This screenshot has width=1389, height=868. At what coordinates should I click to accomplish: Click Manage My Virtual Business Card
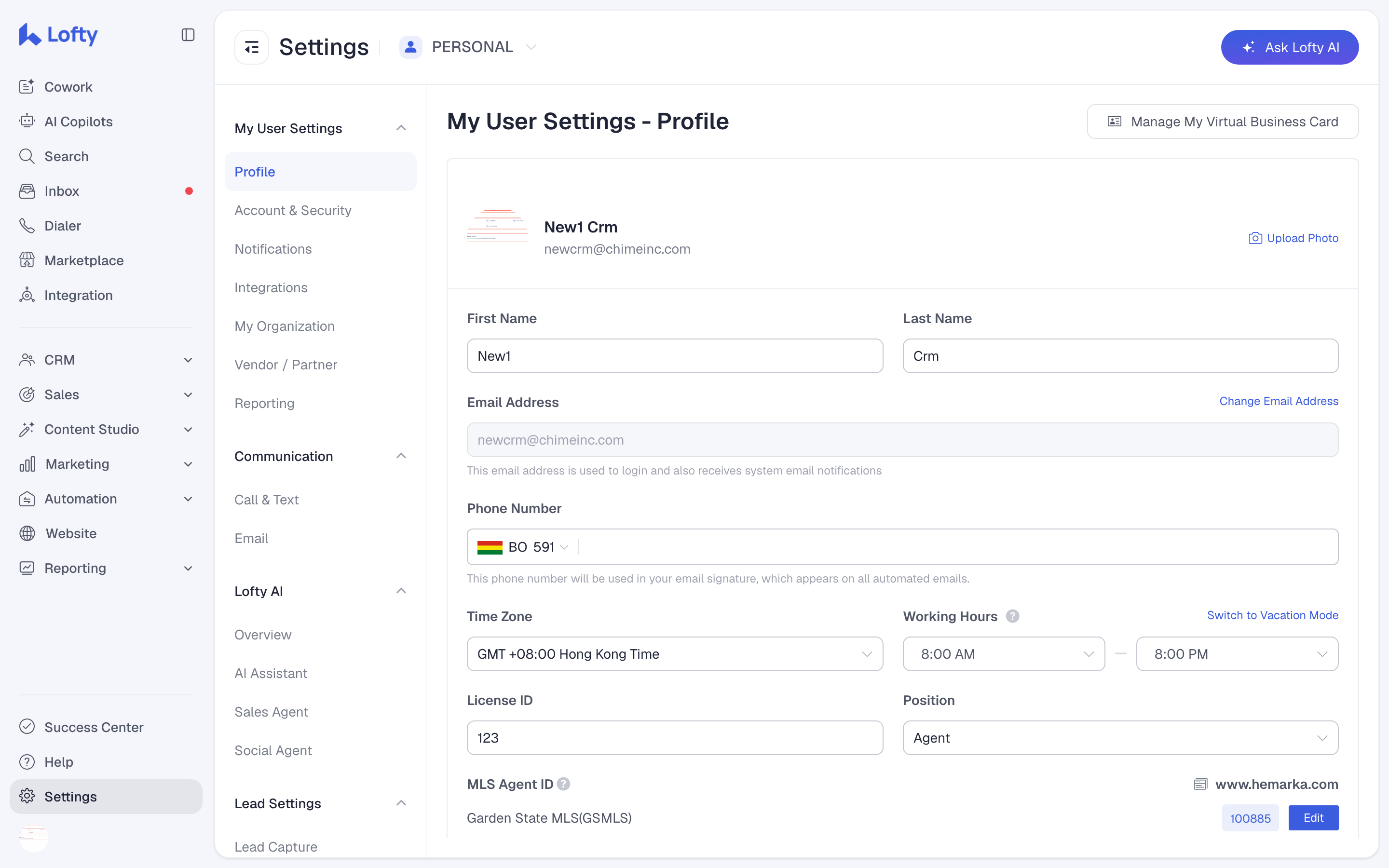click(1223, 122)
